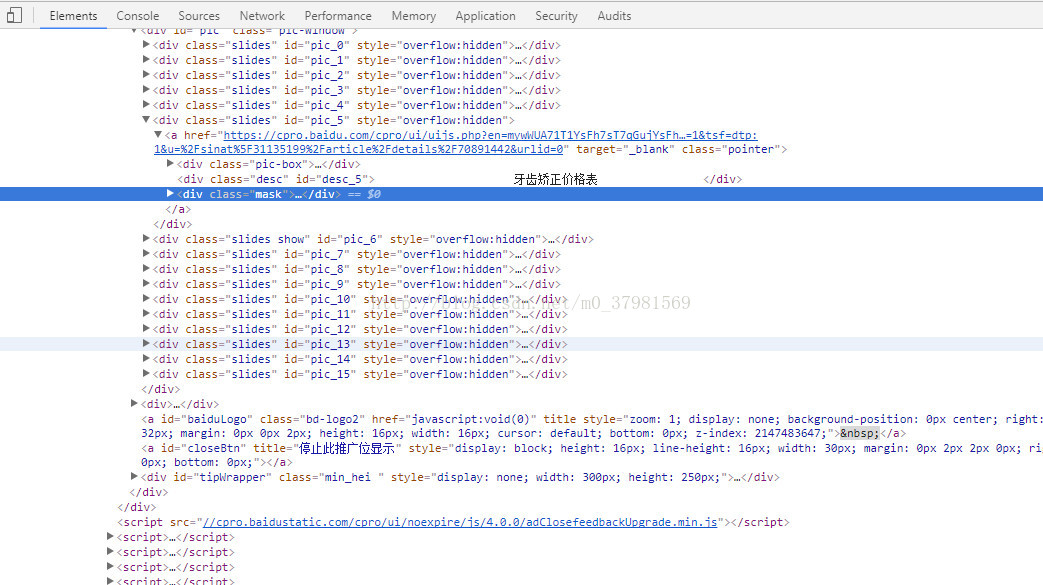The image size is (1043, 585).
Task: Open the Security tab
Action: [x=556, y=15]
